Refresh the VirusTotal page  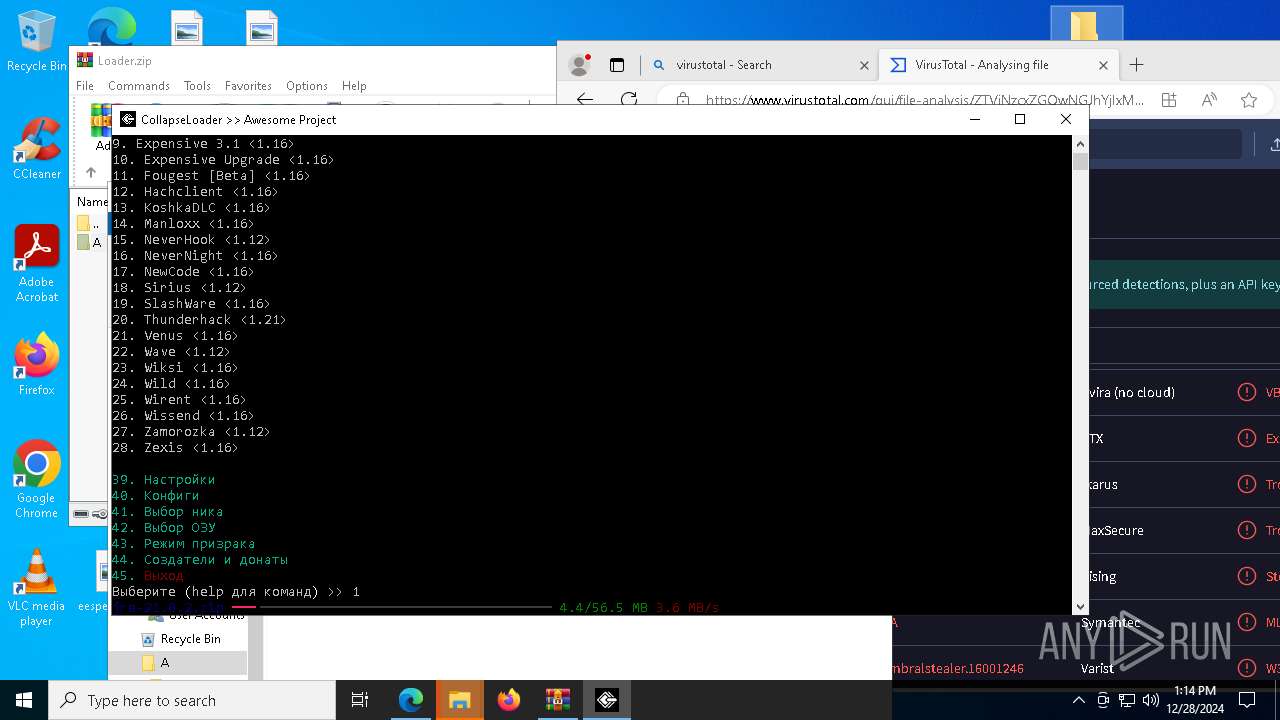pyautogui.click(x=629, y=100)
